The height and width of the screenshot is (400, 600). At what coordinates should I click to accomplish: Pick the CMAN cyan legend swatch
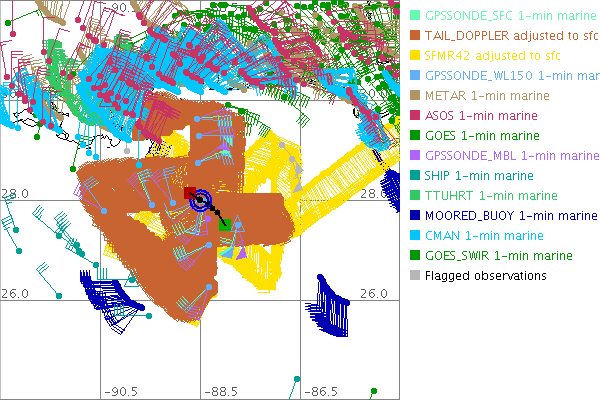pos(416,236)
